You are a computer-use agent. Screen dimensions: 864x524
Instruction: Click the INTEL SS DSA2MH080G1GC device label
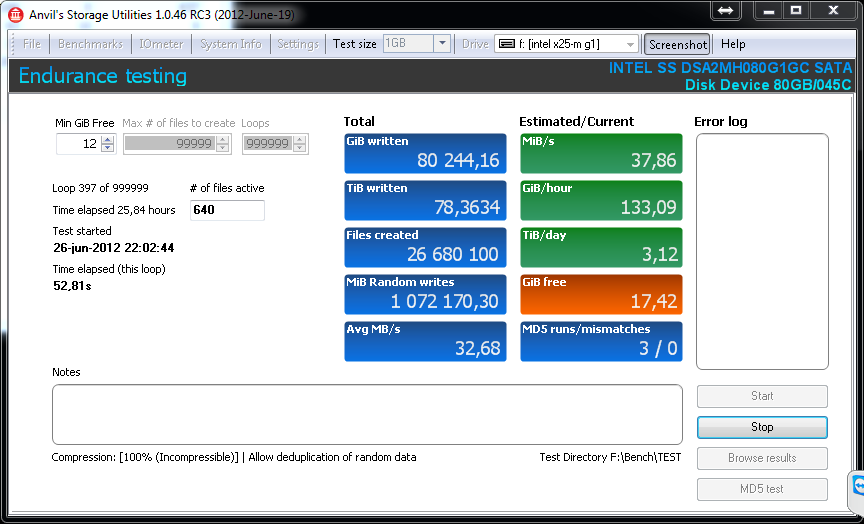[x=730, y=76]
